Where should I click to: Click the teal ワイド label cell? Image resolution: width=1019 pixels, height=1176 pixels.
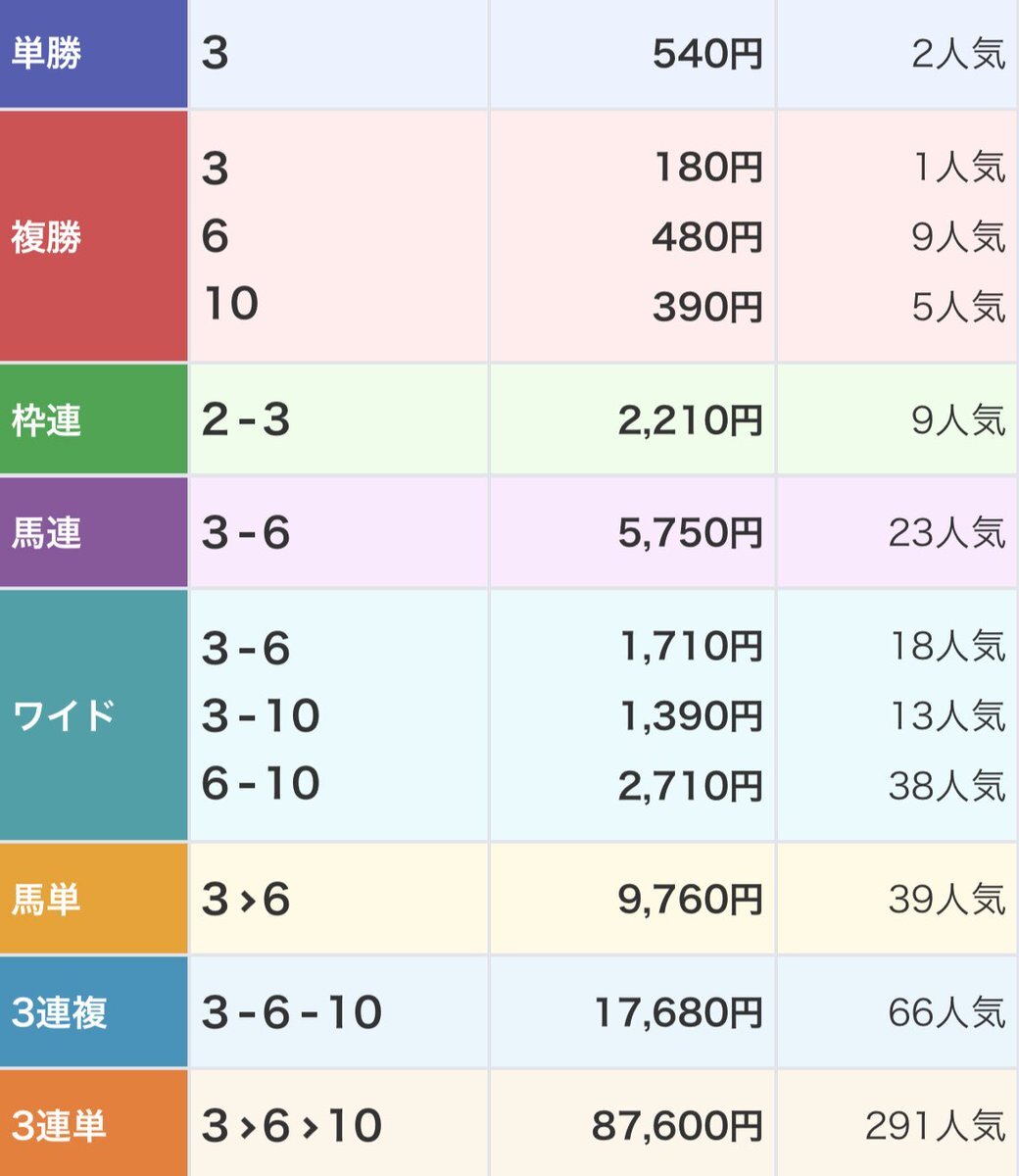64,715
